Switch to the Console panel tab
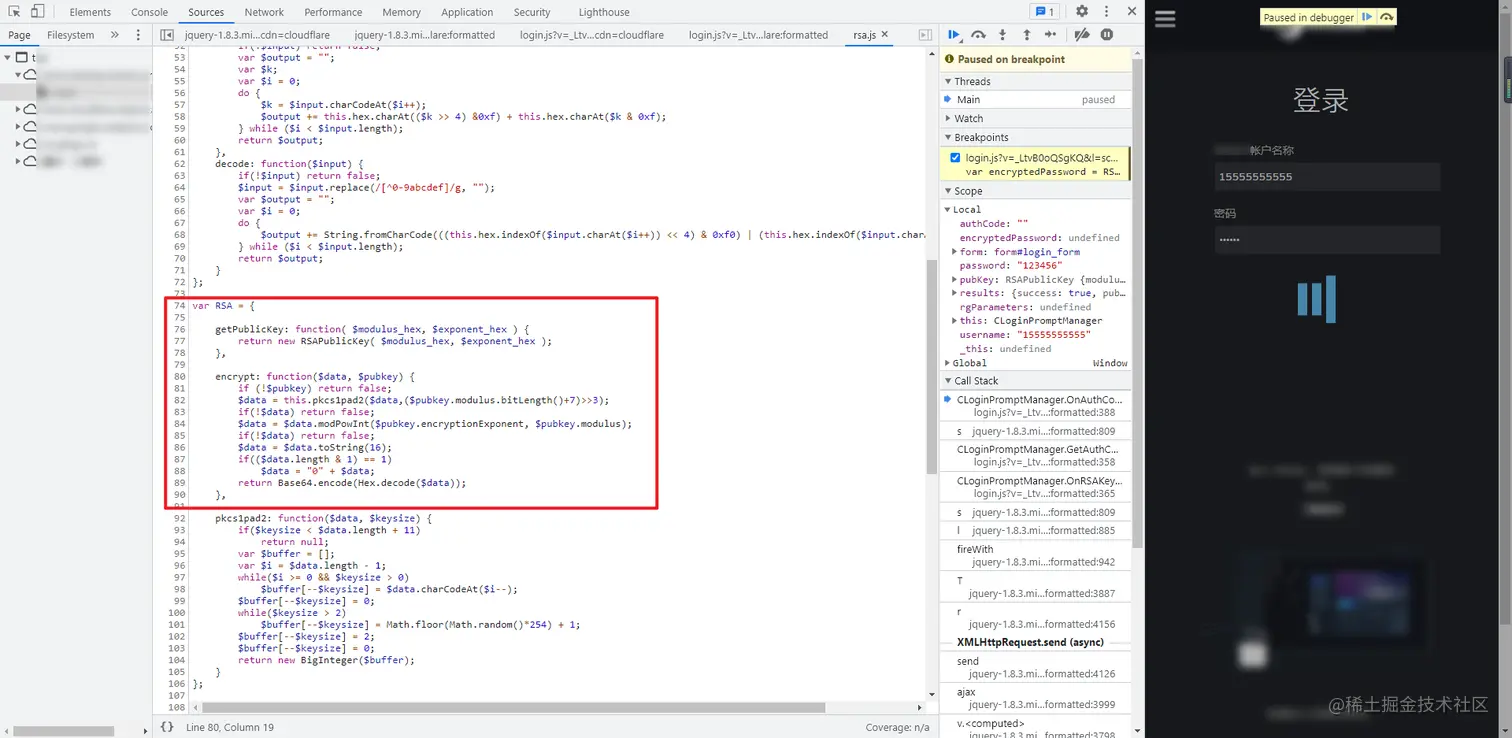 coord(150,12)
